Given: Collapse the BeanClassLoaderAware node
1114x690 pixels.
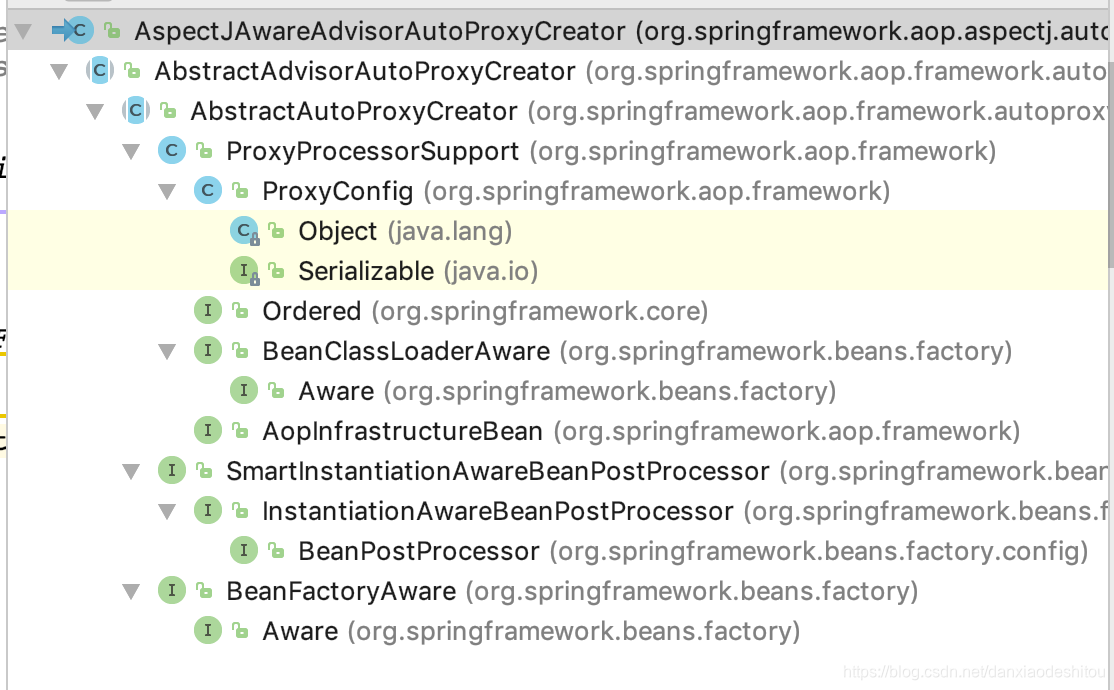Looking at the screenshot, I should [x=167, y=350].
